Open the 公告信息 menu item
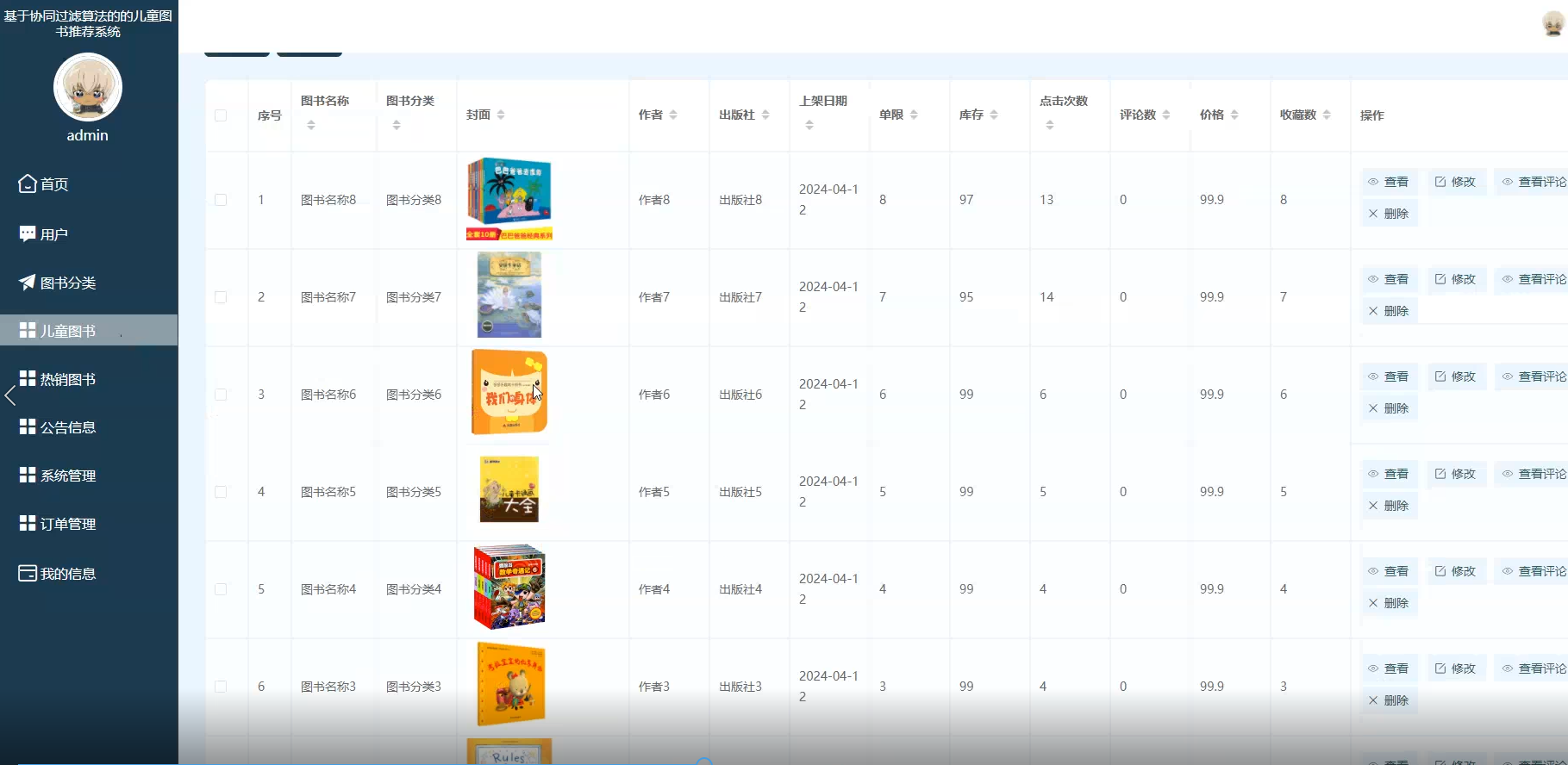 coord(89,427)
